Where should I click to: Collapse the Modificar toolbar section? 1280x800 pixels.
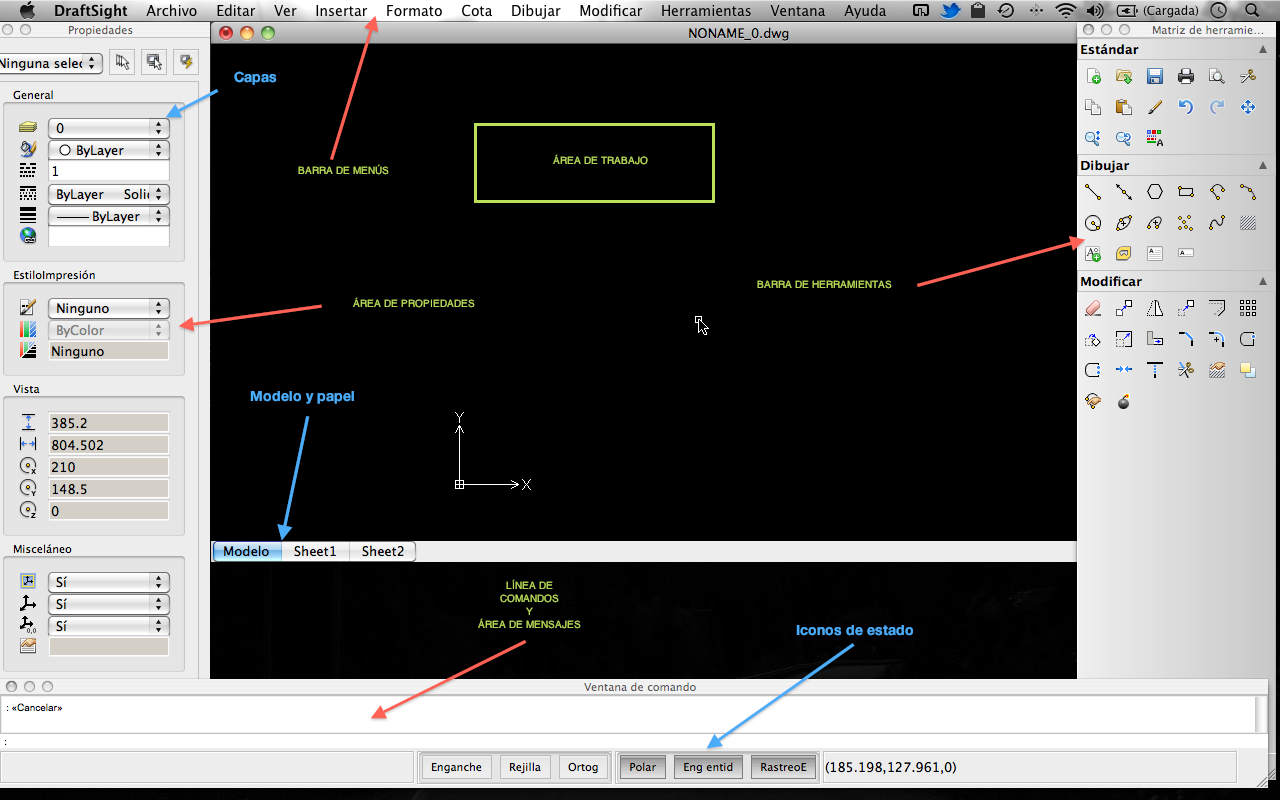tap(1262, 282)
